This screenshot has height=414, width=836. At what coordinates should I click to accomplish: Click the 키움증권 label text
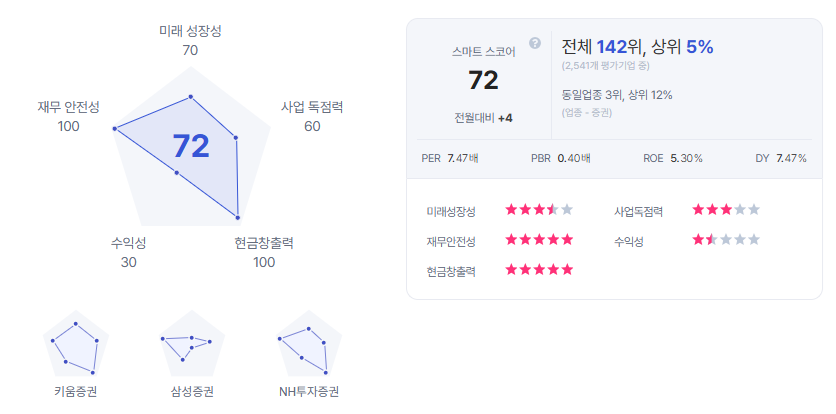pyautogui.click(x=76, y=392)
